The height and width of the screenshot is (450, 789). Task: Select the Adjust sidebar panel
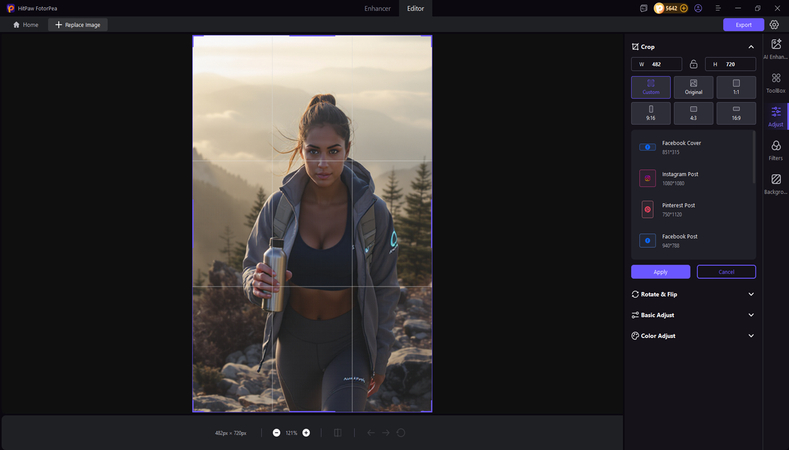(x=775, y=117)
